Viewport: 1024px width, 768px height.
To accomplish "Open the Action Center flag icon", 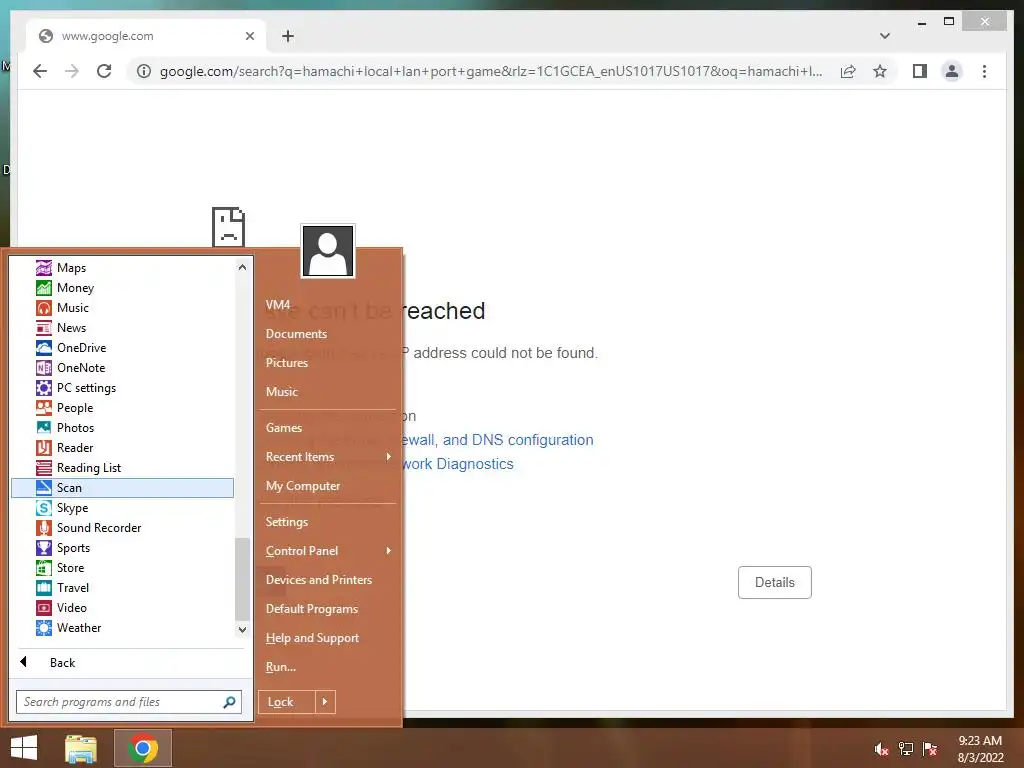I will click(930, 749).
